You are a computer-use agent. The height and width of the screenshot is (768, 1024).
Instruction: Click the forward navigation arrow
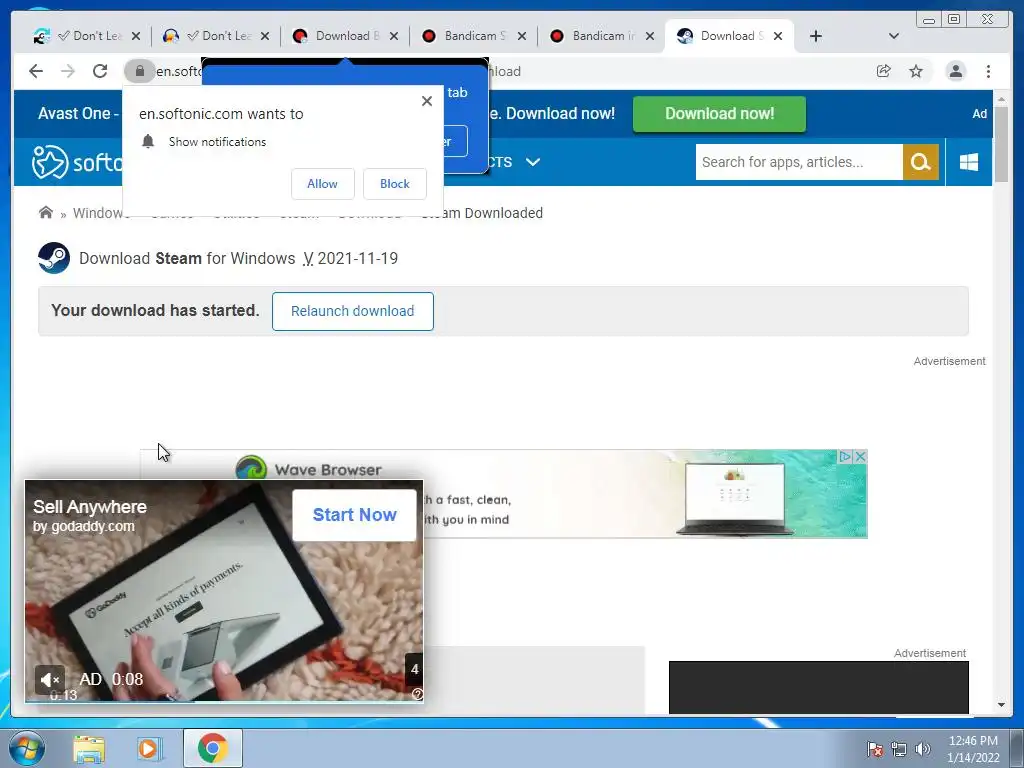[x=68, y=71]
